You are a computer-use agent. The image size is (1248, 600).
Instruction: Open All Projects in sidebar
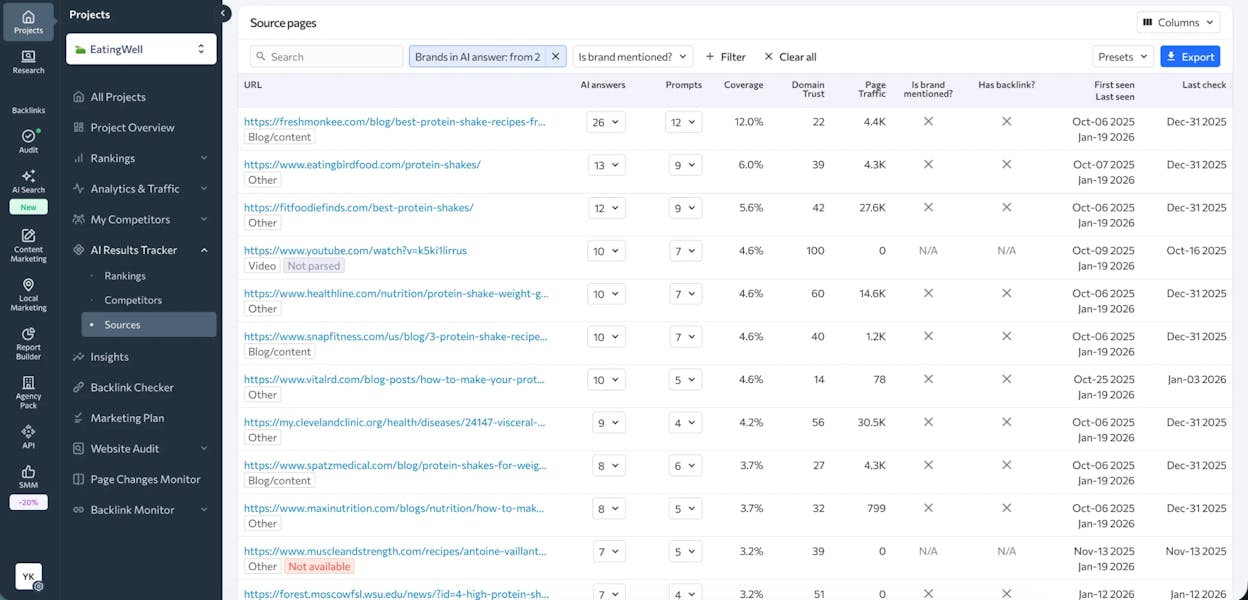tap(118, 97)
